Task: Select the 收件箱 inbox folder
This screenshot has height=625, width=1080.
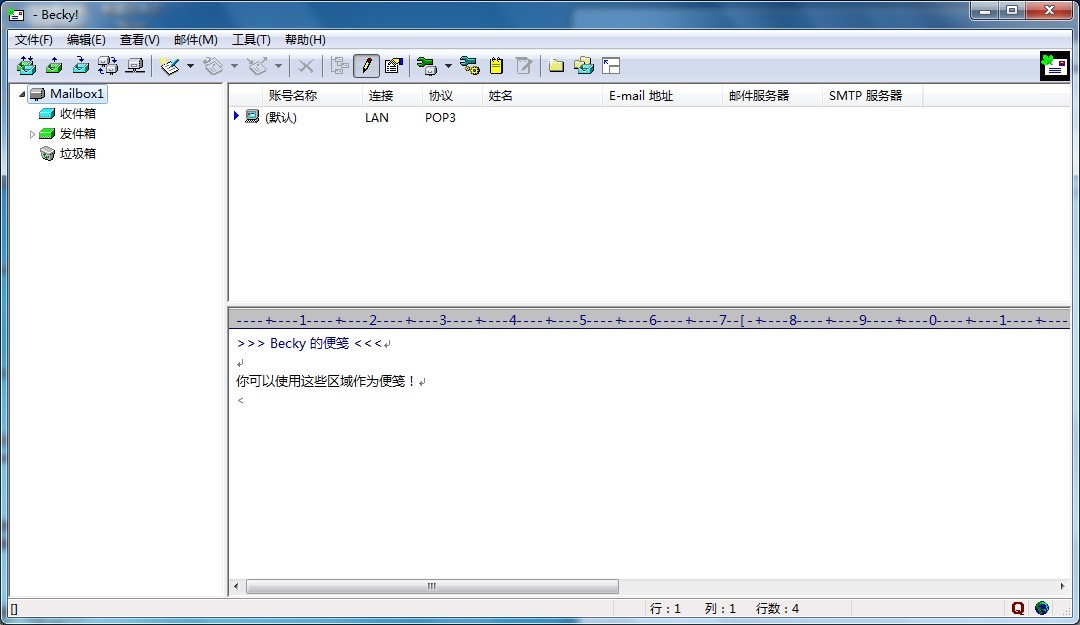Action: click(x=77, y=114)
